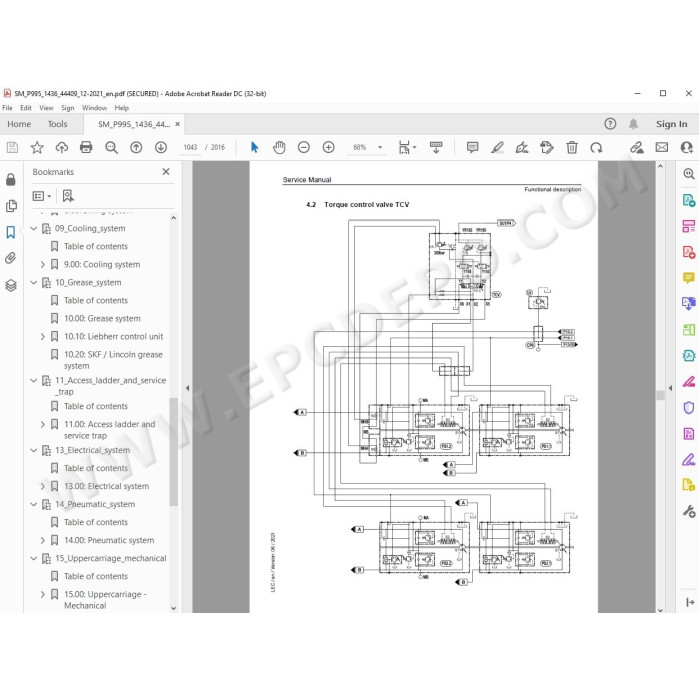Viewport: 700px width, 700px height.
Task: Open the 13.00: Electrical system bookmark
Action: (107, 486)
